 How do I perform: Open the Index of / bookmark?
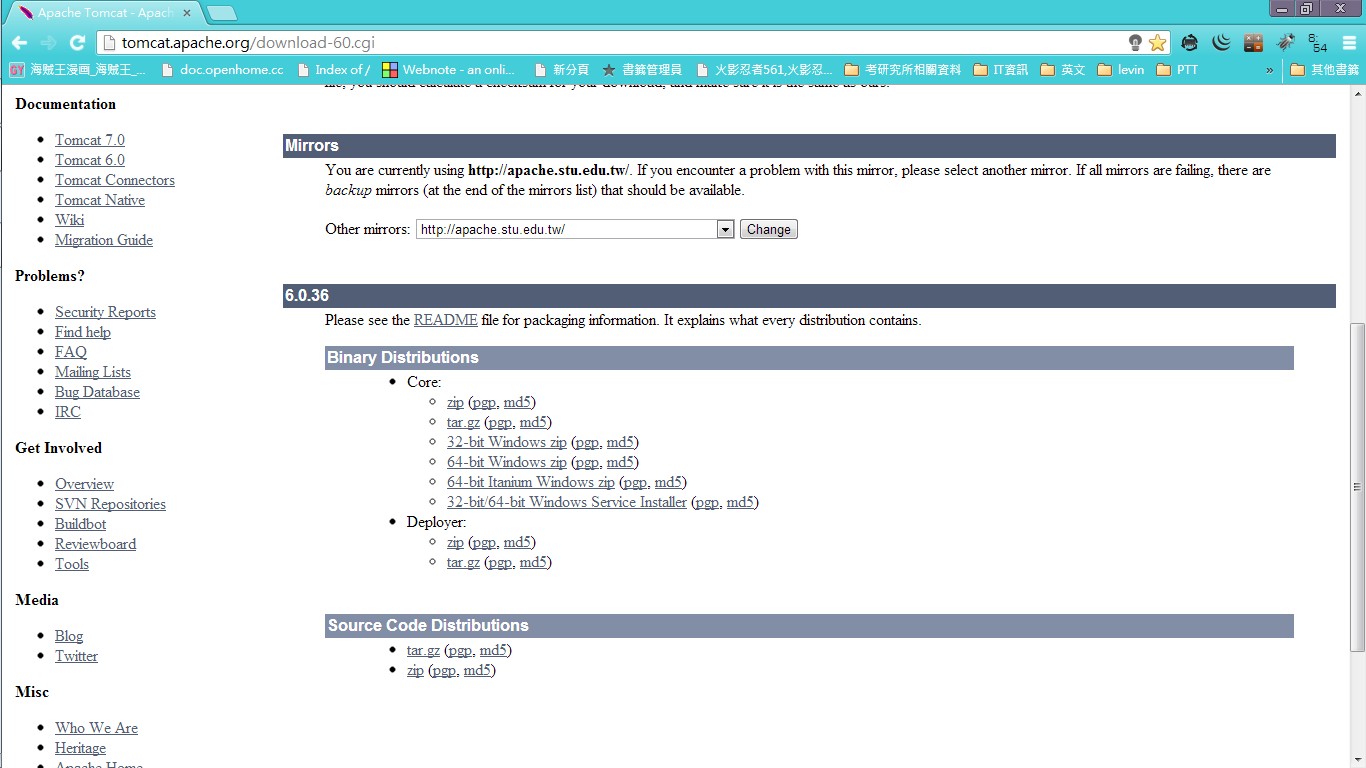[x=333, y=70]
